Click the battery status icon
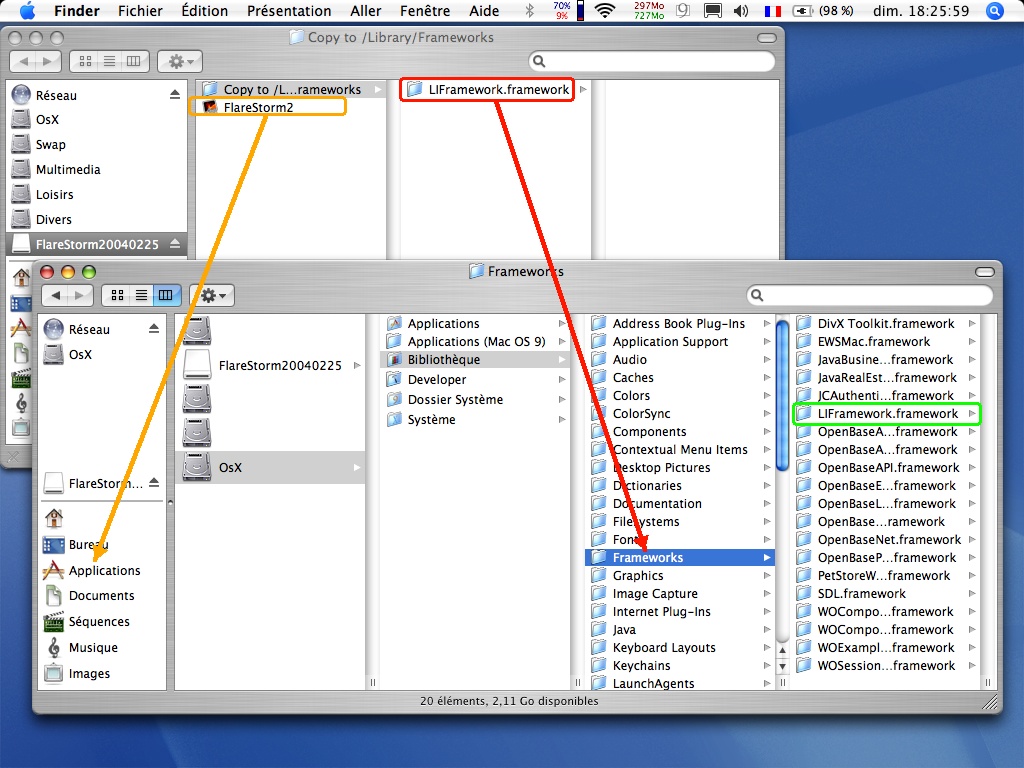Screen dimensions: 1024x768 [802, 10]
